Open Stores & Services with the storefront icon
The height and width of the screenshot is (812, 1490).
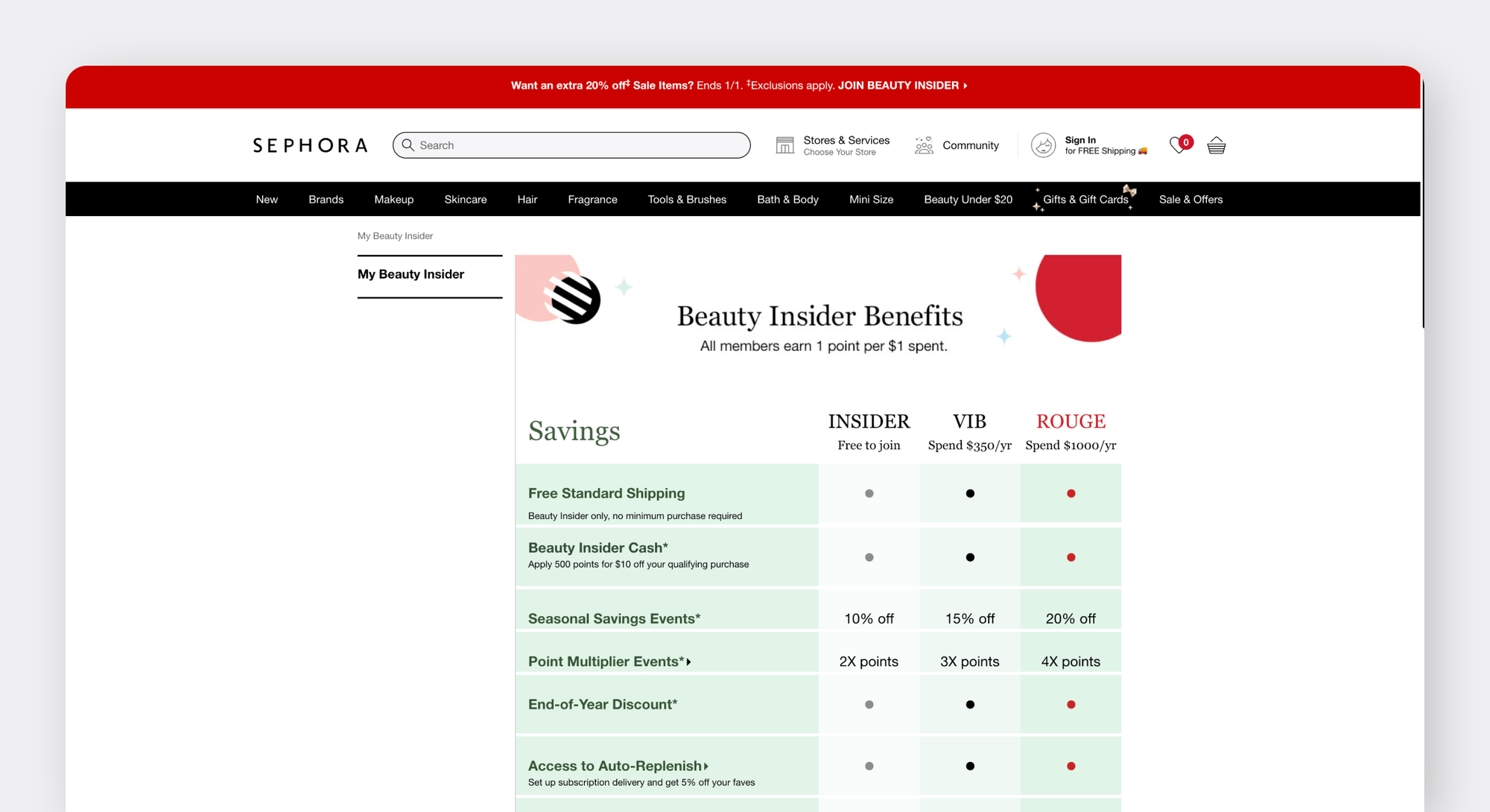pos(784,145)
